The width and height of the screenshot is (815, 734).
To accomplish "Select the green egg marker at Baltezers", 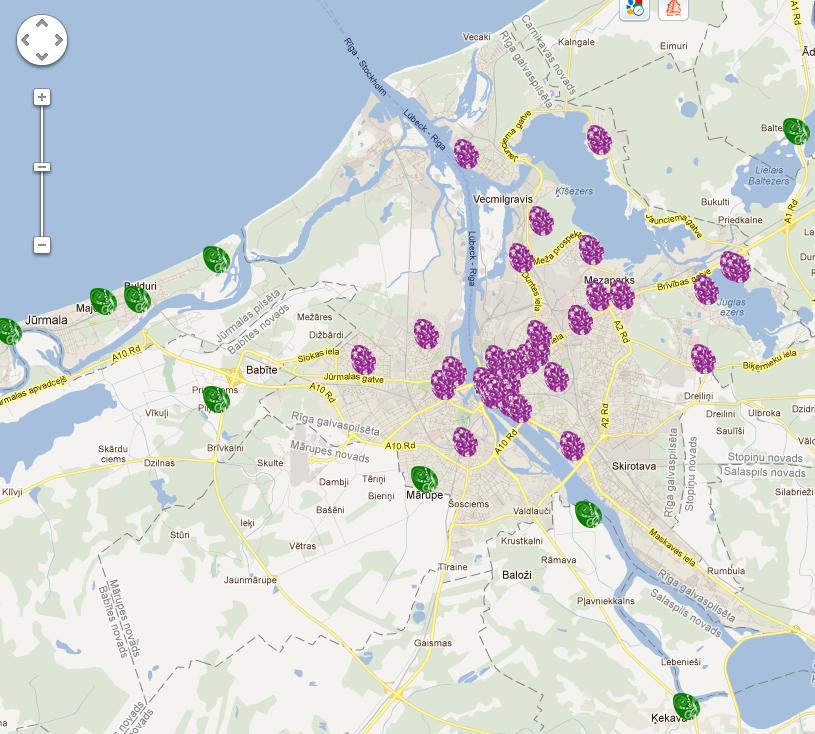I will (796, 131).
